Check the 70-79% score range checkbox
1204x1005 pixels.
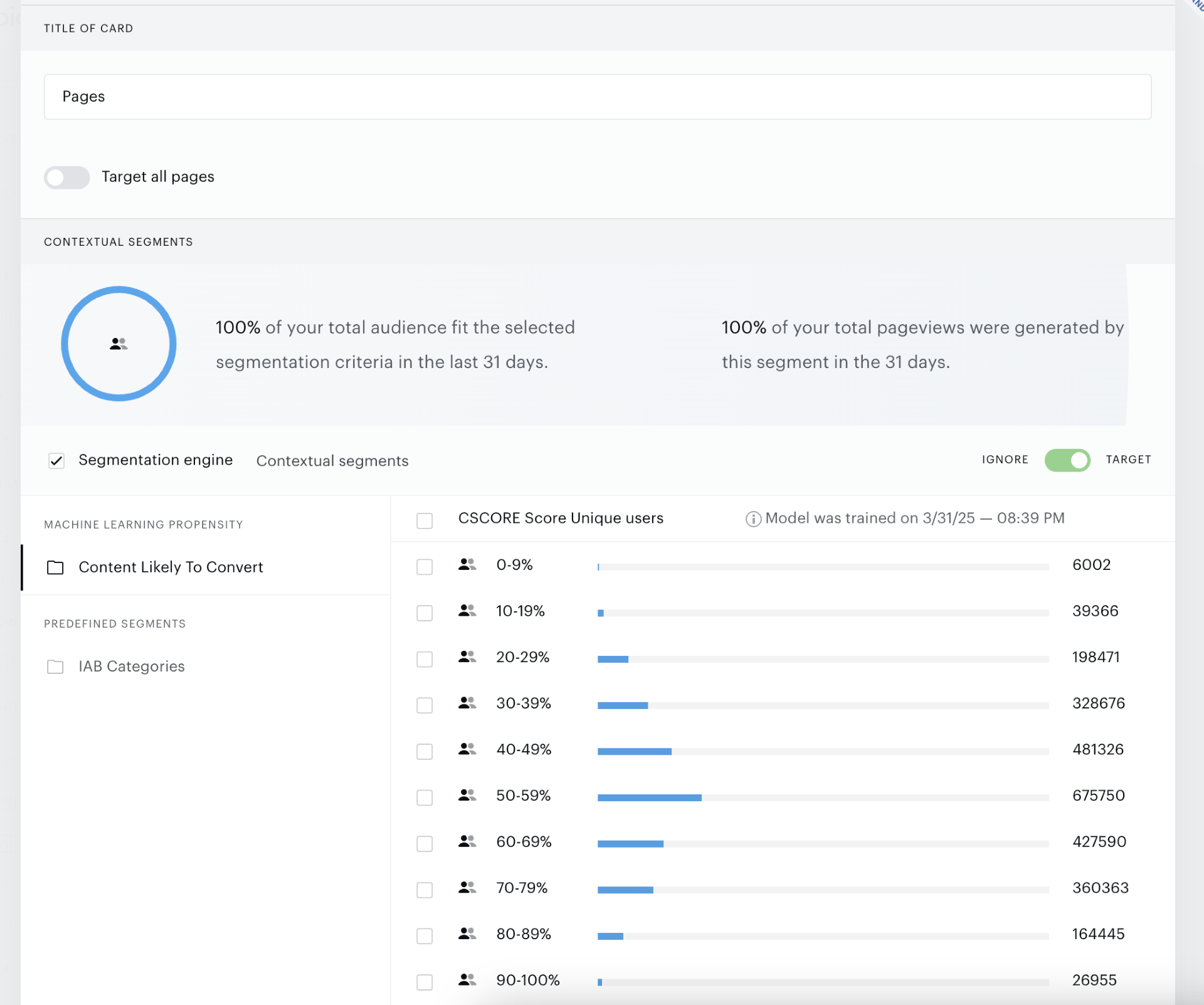pyautogui.click(x=425, y=890)
